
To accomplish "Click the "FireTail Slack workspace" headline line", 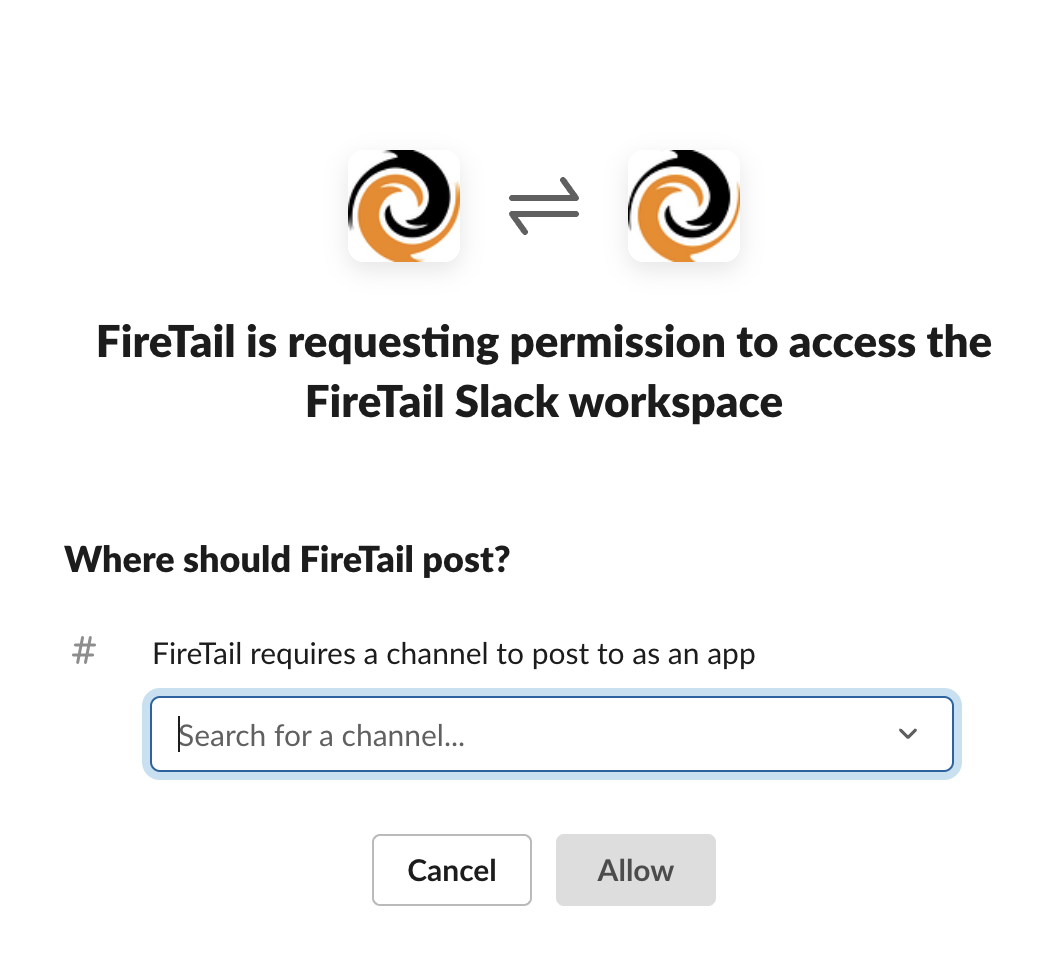I will tap(544, 402).
